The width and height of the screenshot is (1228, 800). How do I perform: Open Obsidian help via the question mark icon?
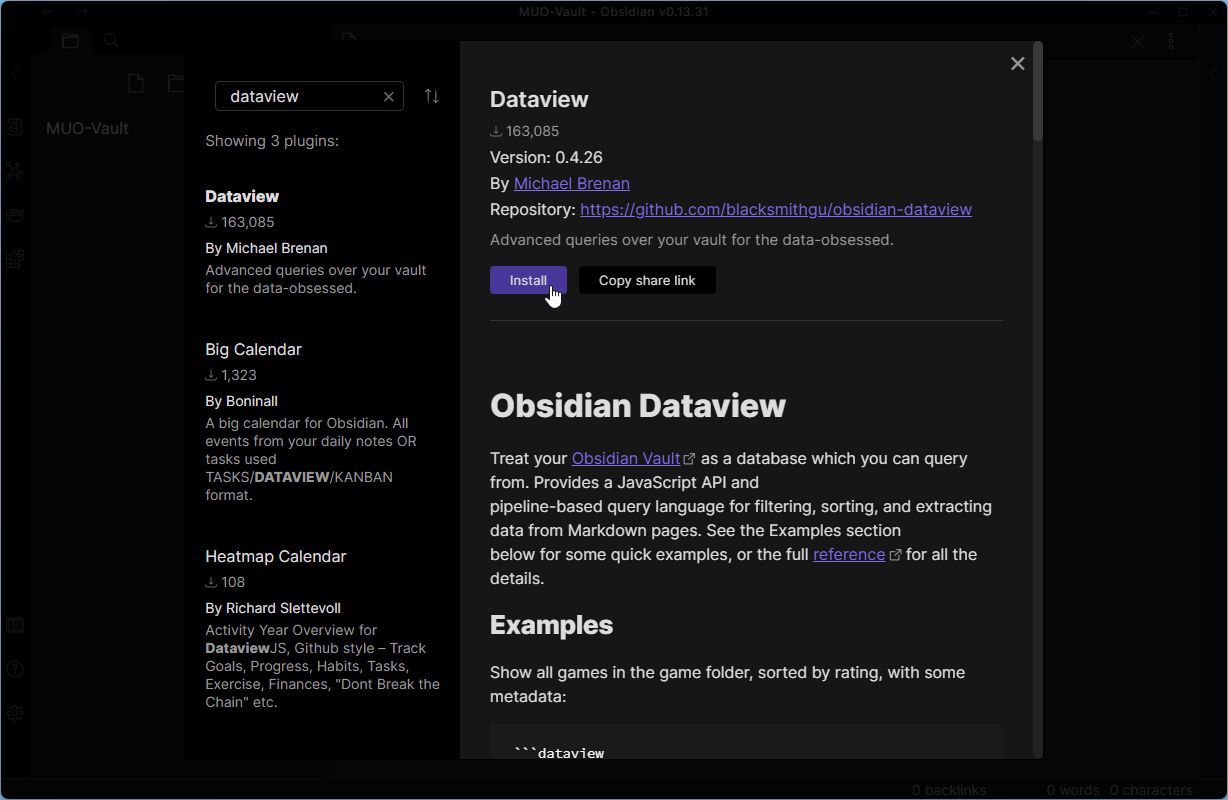pos(15,669)
